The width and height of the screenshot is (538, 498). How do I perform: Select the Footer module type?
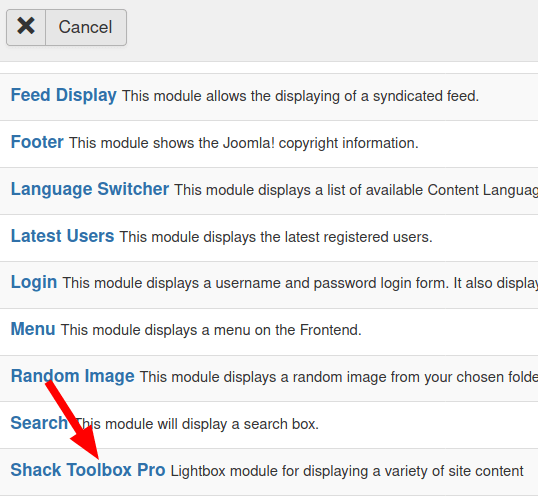tap(37, 142)
